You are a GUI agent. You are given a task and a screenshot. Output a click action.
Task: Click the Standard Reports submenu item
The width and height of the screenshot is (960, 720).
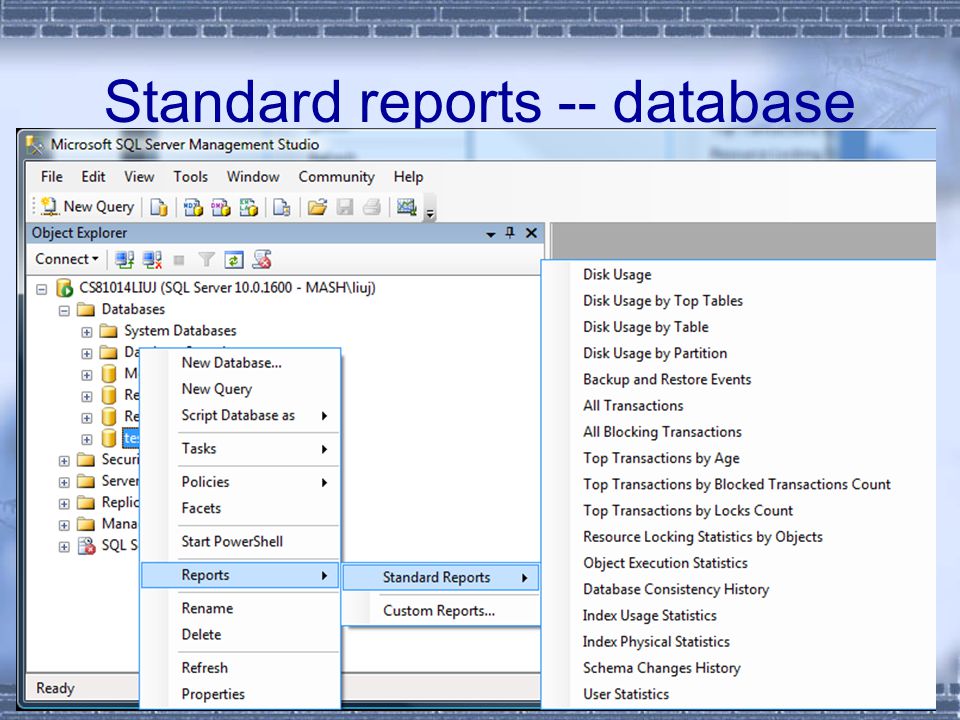point(441,577)
